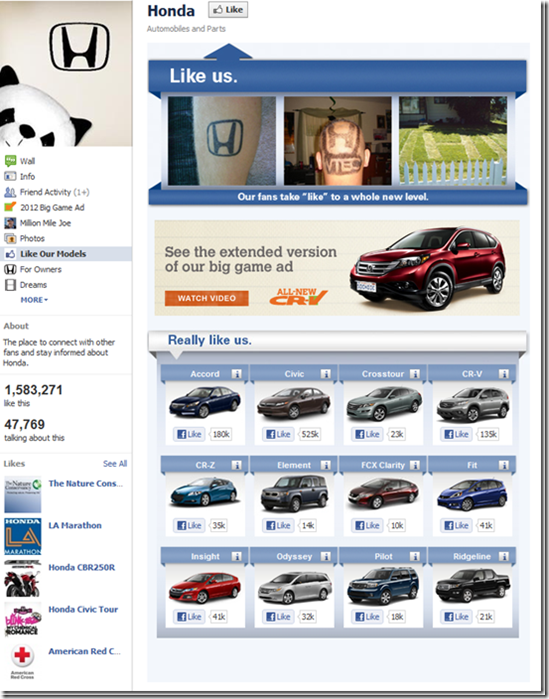This screenshot has height=699, width=549.
Task: Click the Honda page title
Action: click(x=171, y=11)
